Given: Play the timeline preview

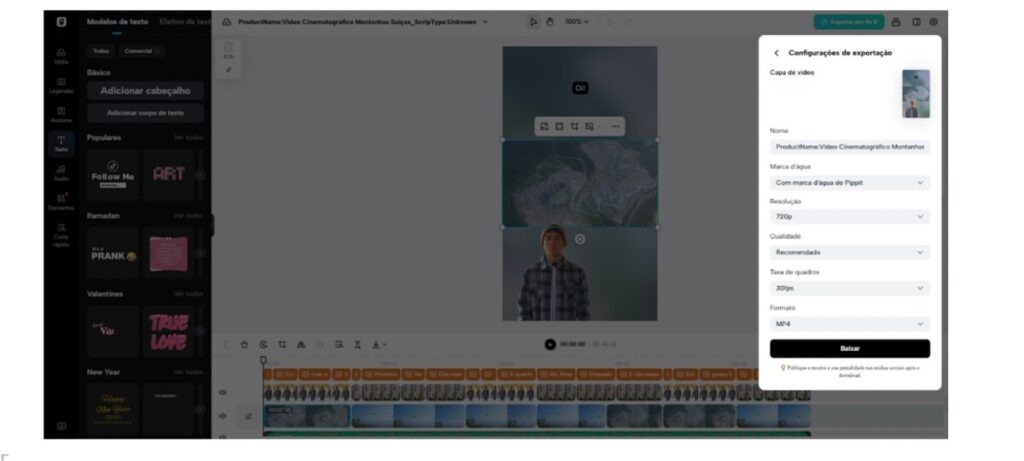Looking at the screenshot, I should [x=550, y=345].
